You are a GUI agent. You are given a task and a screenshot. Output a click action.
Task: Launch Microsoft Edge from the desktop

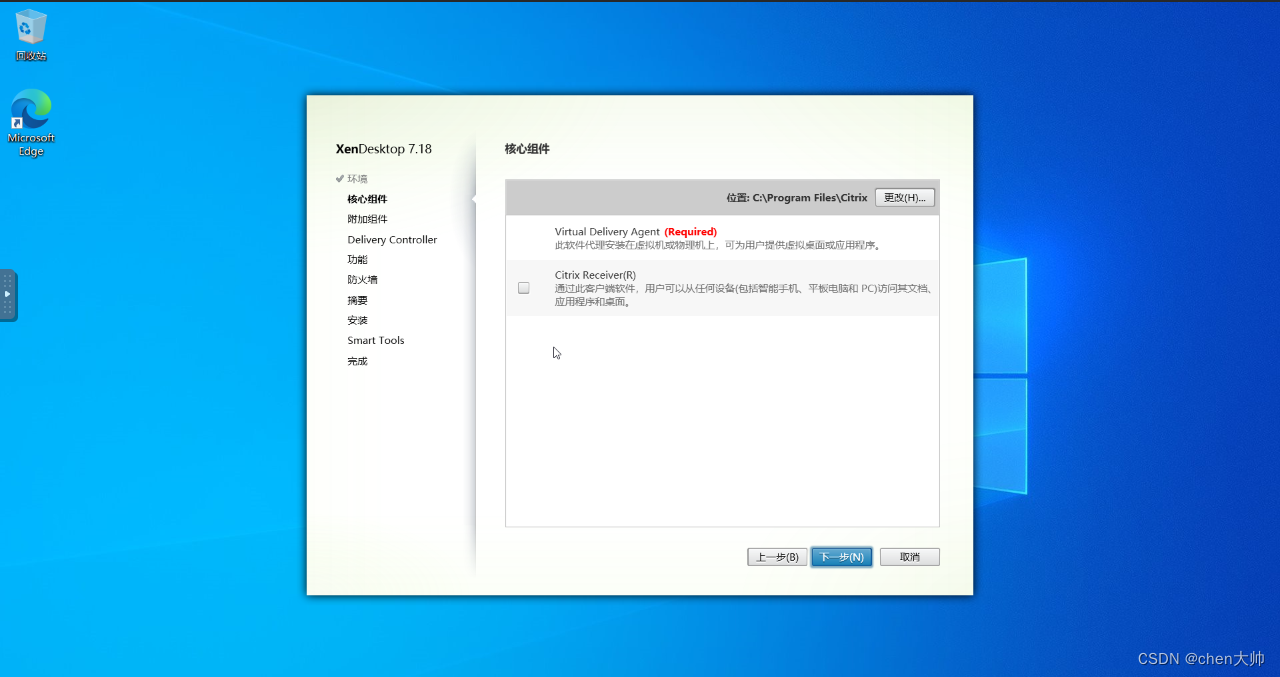(31, 123)
